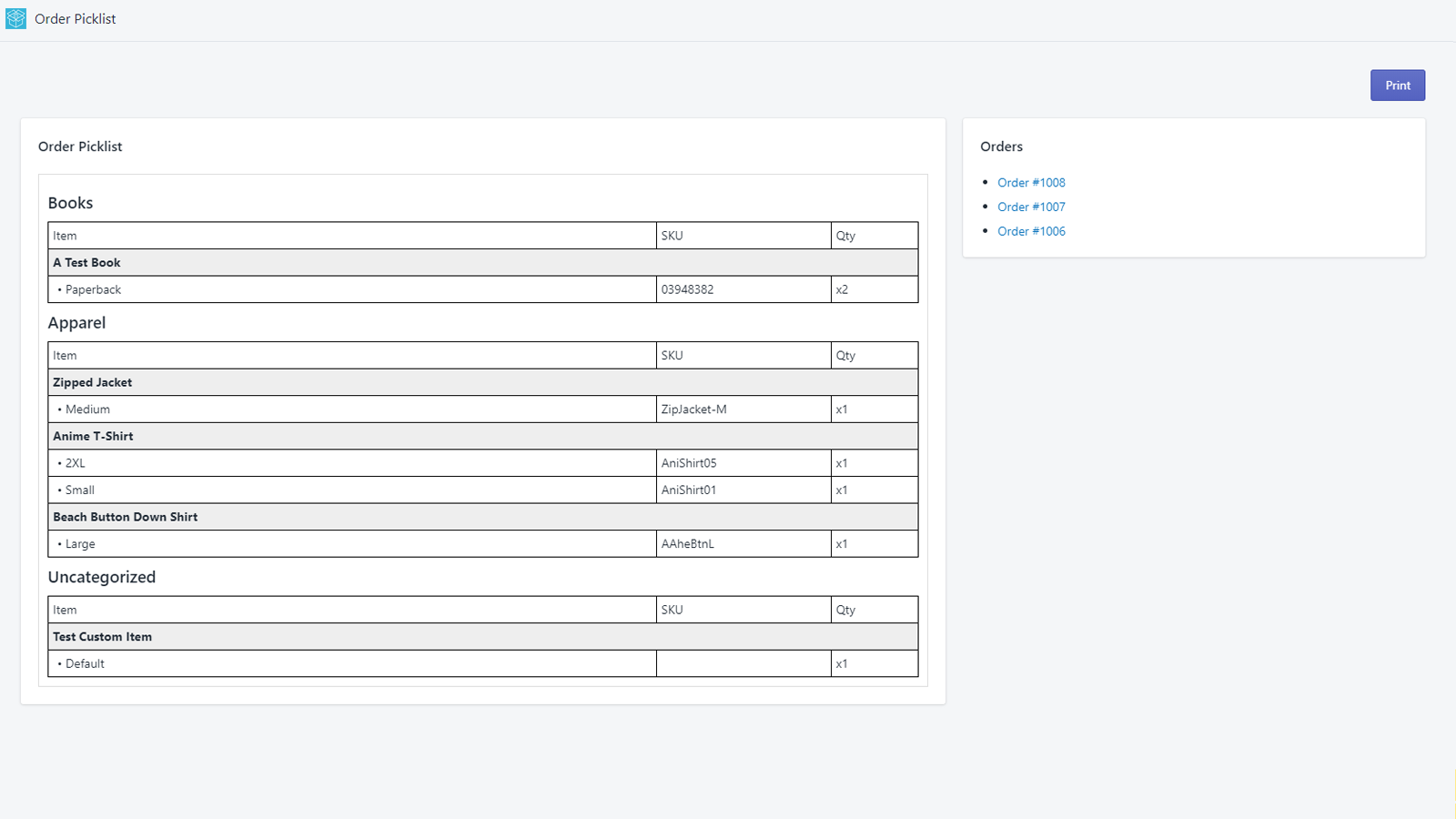Open the Order #1008 link
Image resolution: width=1456 pixels, height=819 pixels.
click(1031, 183)
